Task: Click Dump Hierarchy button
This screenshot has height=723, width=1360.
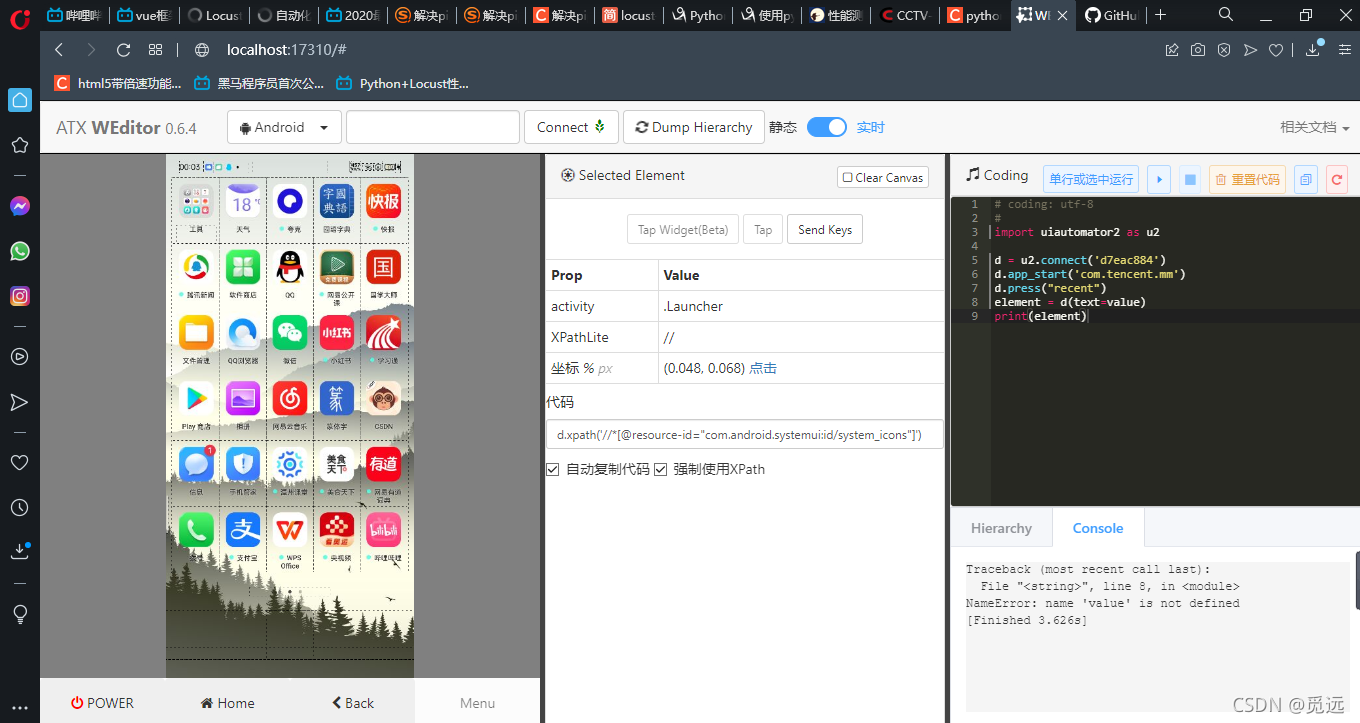Action: point(694,127)
